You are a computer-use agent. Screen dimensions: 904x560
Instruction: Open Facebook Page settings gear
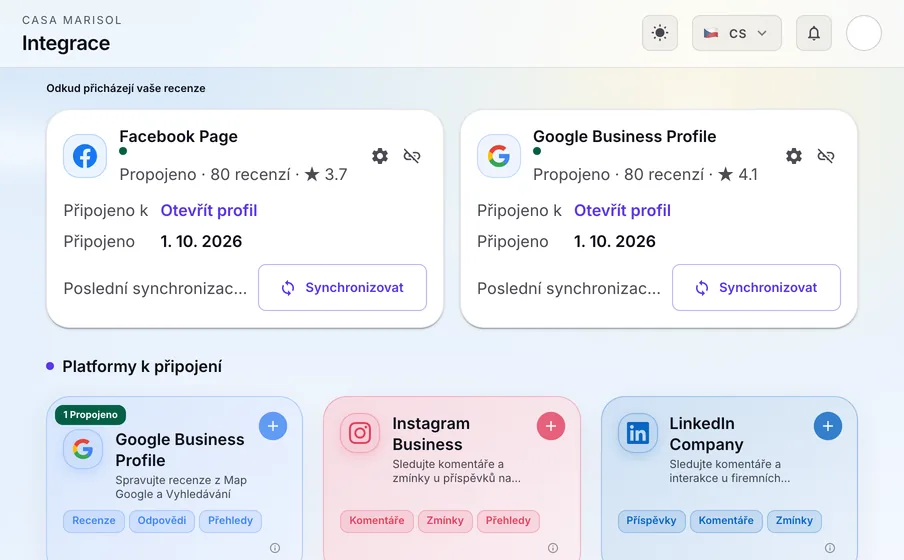380,156
